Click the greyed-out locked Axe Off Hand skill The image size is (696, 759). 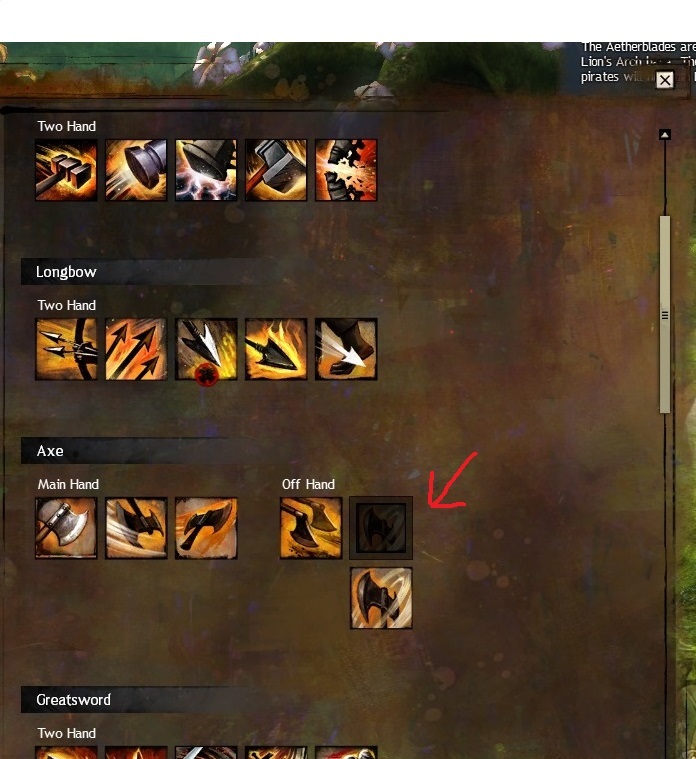coord(381,528)
